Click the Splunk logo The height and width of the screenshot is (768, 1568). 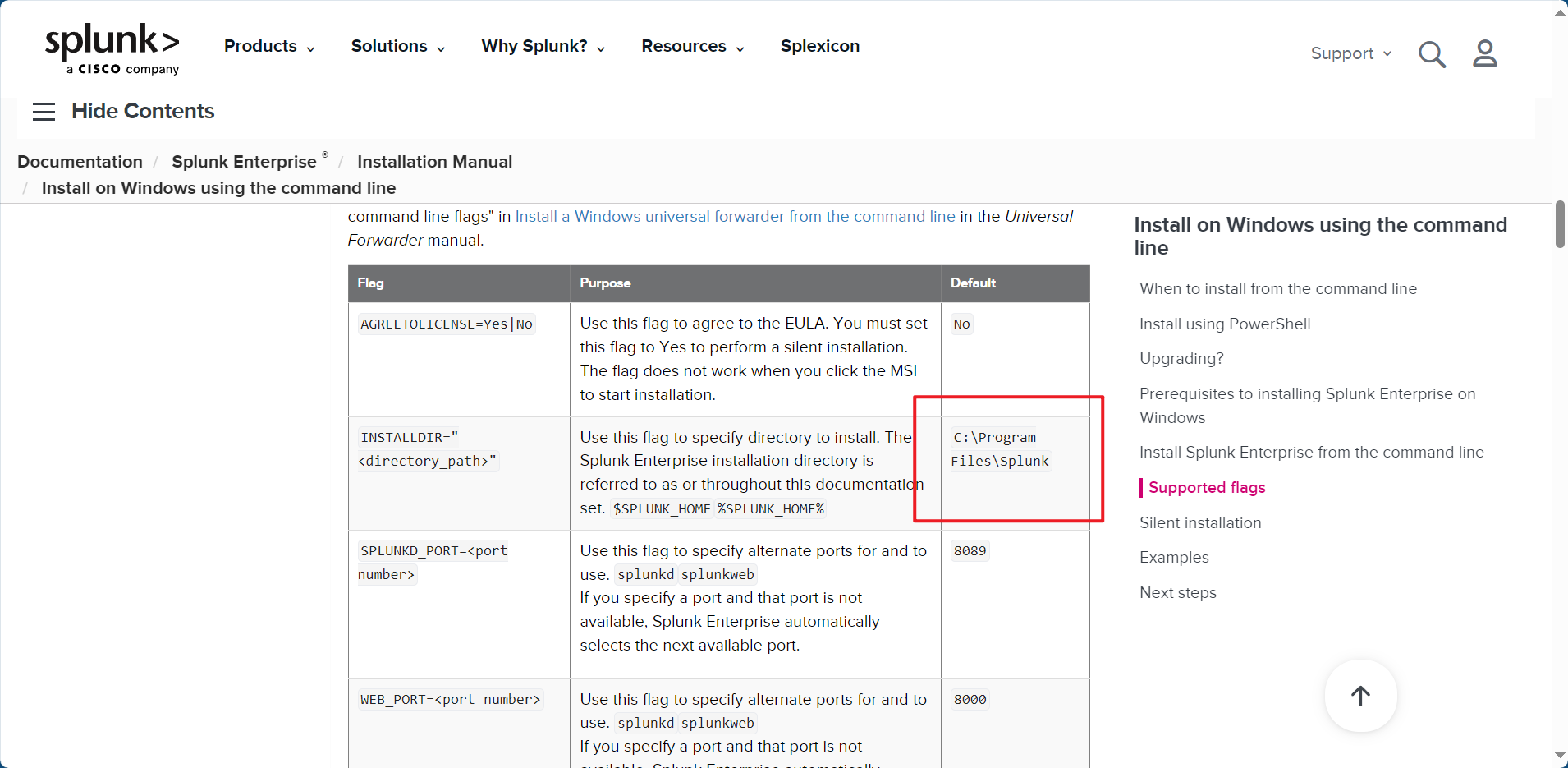[x=112, y=49]
